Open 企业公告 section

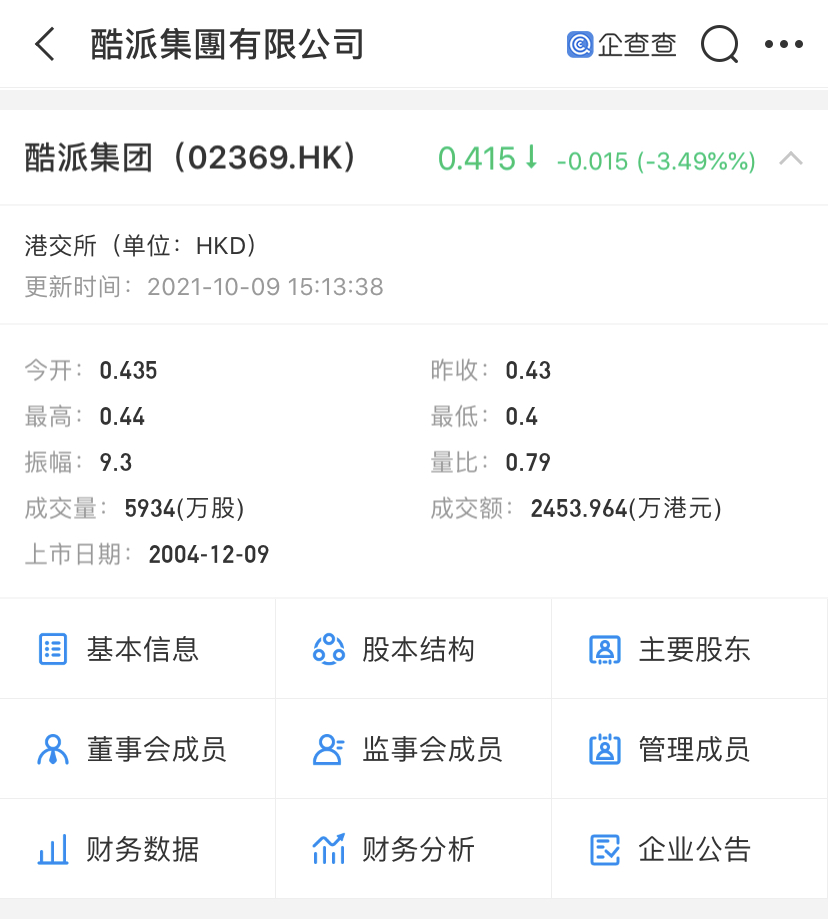coord(690,849)
